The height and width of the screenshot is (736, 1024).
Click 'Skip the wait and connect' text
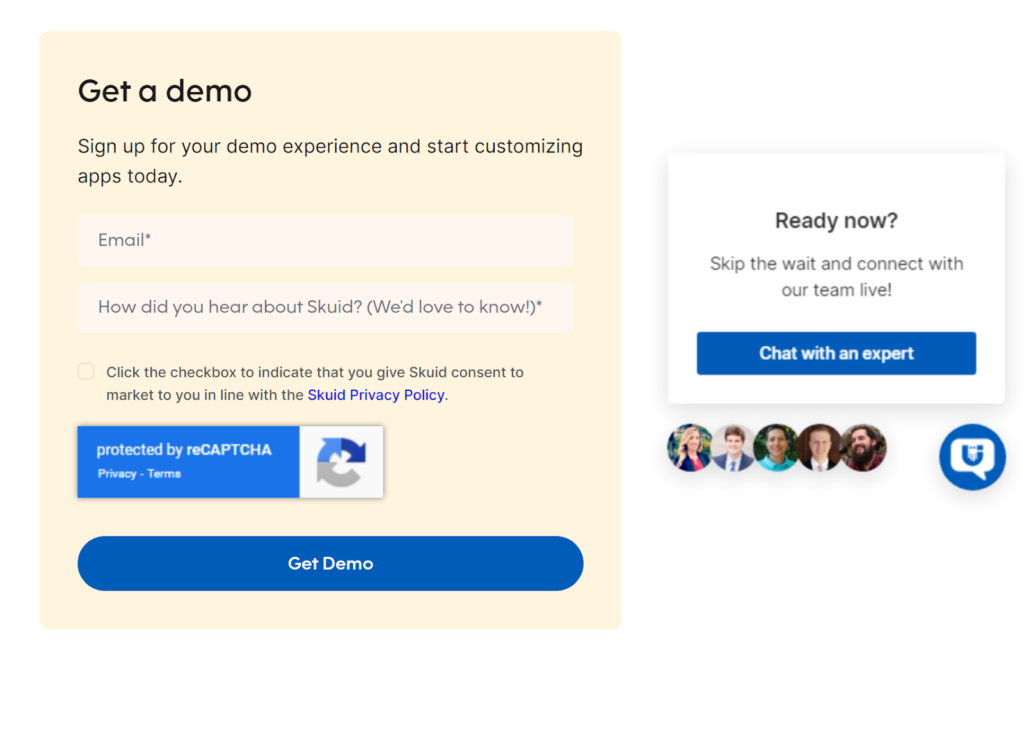836,277
